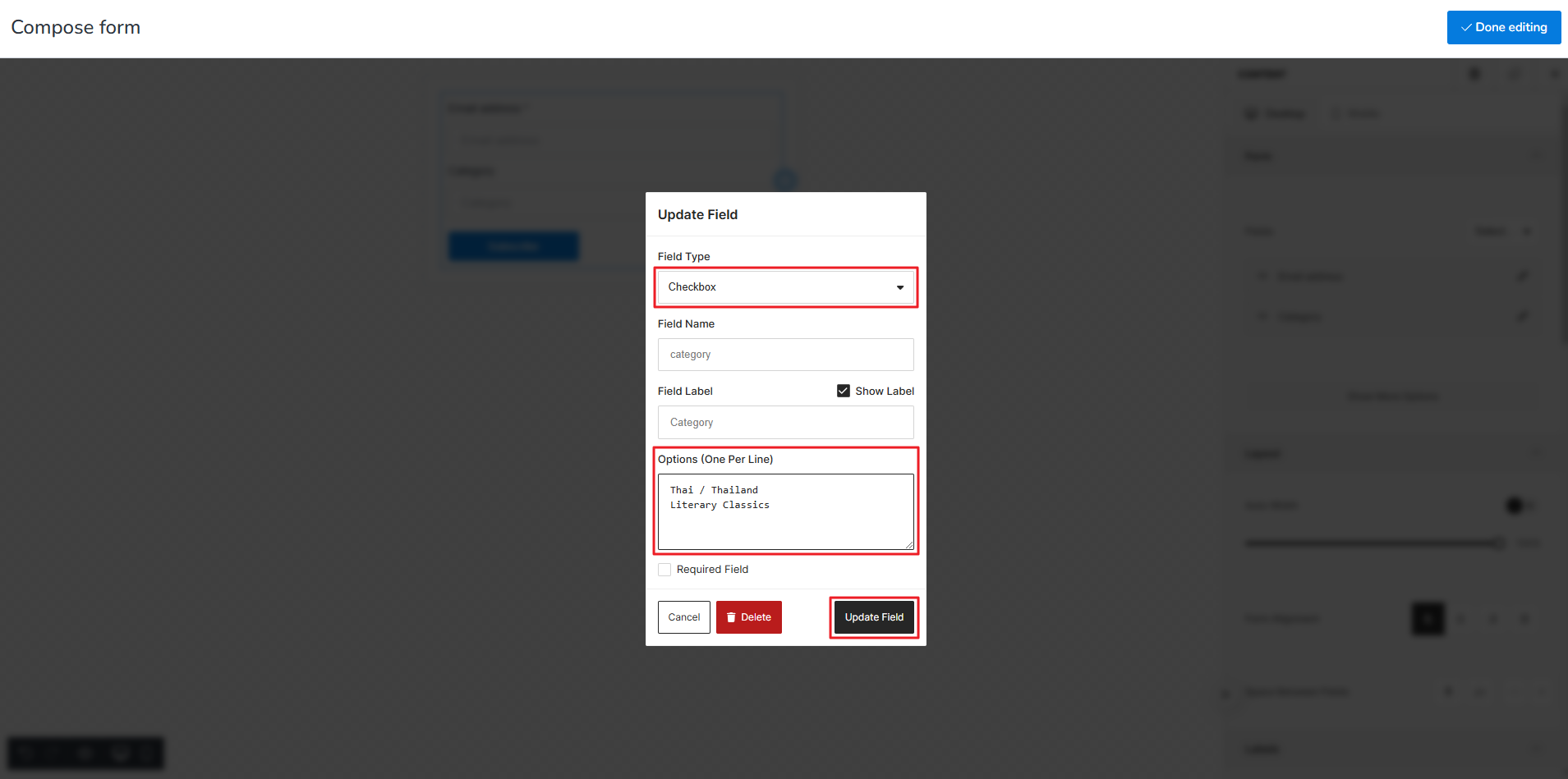The image size is (1568, 779).
Task: Click the trash icon inside the Delete button
Action: pos(730,616)
